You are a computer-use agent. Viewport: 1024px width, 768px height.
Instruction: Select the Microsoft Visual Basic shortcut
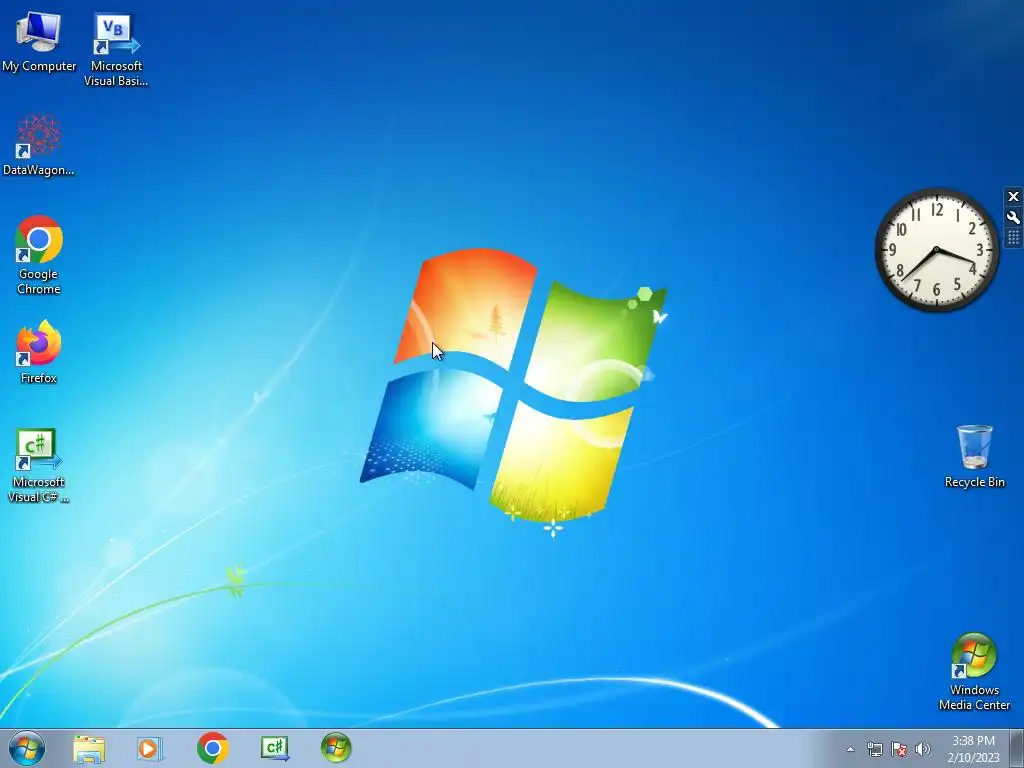pos(116,50)
